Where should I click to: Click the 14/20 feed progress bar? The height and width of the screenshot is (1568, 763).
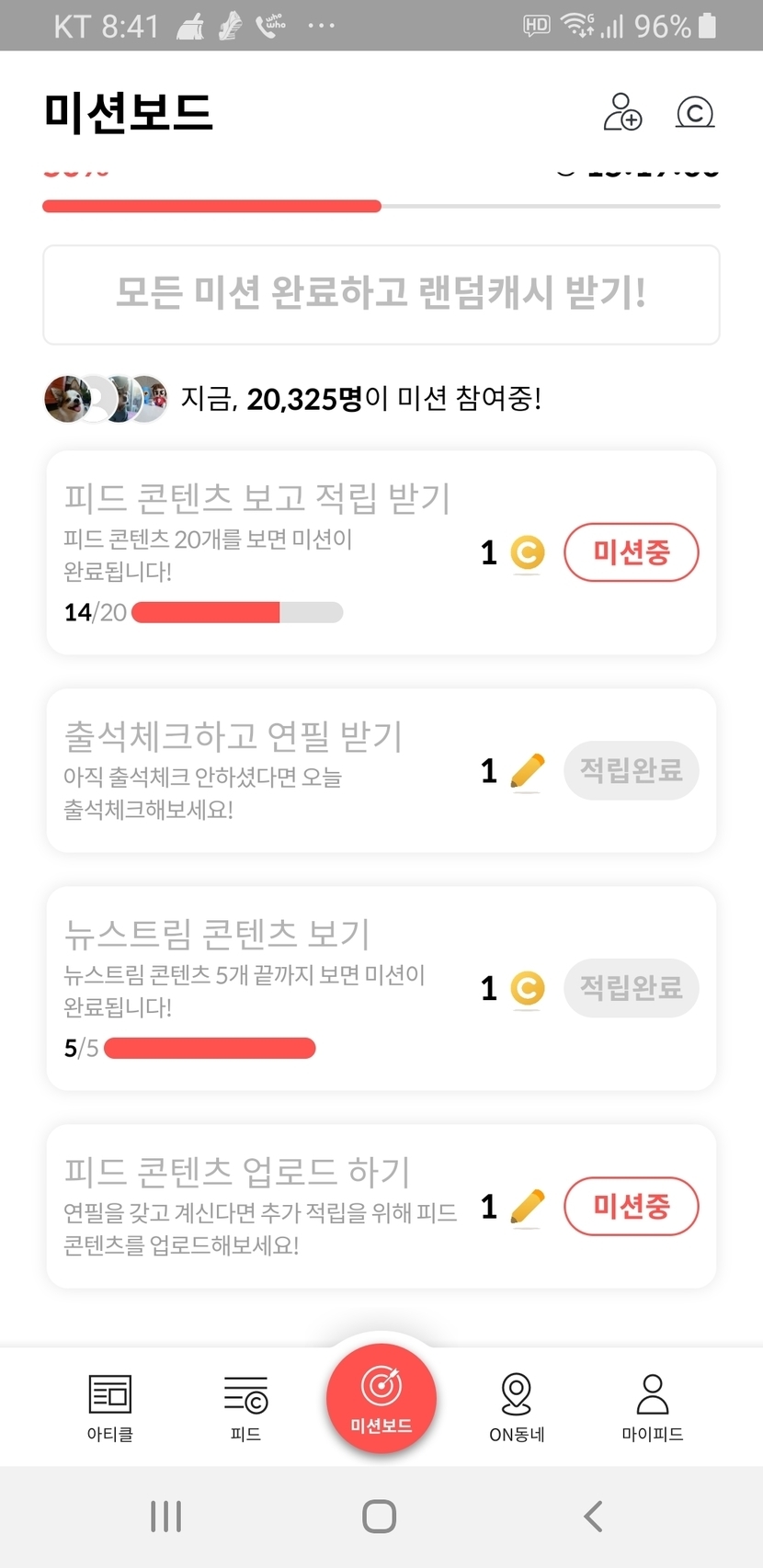pyautogui.click(x=237, y=612)
